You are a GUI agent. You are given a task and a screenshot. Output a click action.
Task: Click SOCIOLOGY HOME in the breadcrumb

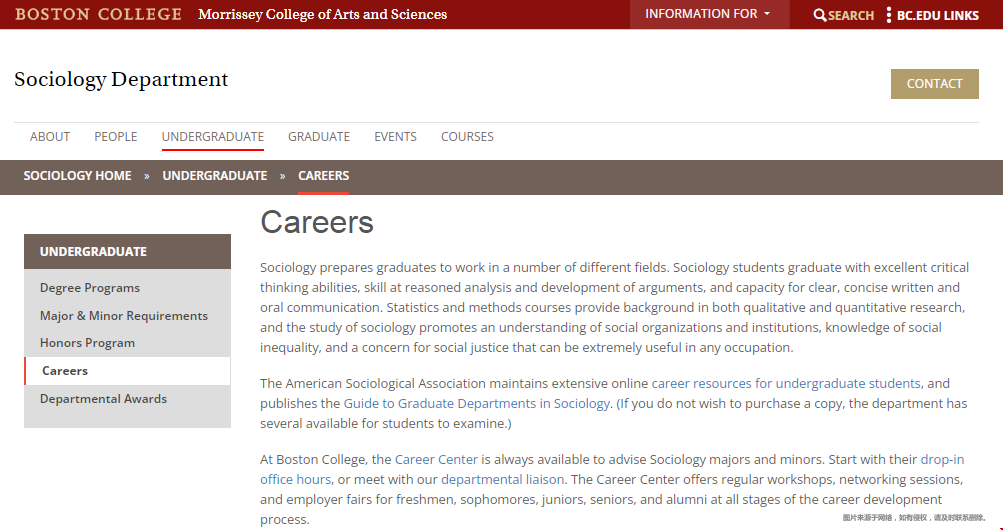pos(77,176)
